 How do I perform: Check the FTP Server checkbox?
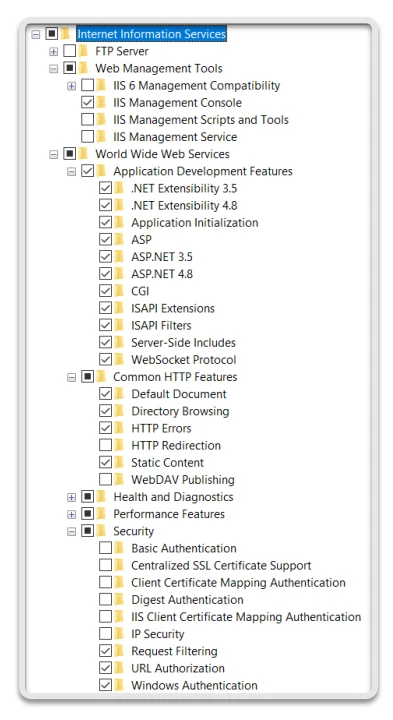pos(69,51)
